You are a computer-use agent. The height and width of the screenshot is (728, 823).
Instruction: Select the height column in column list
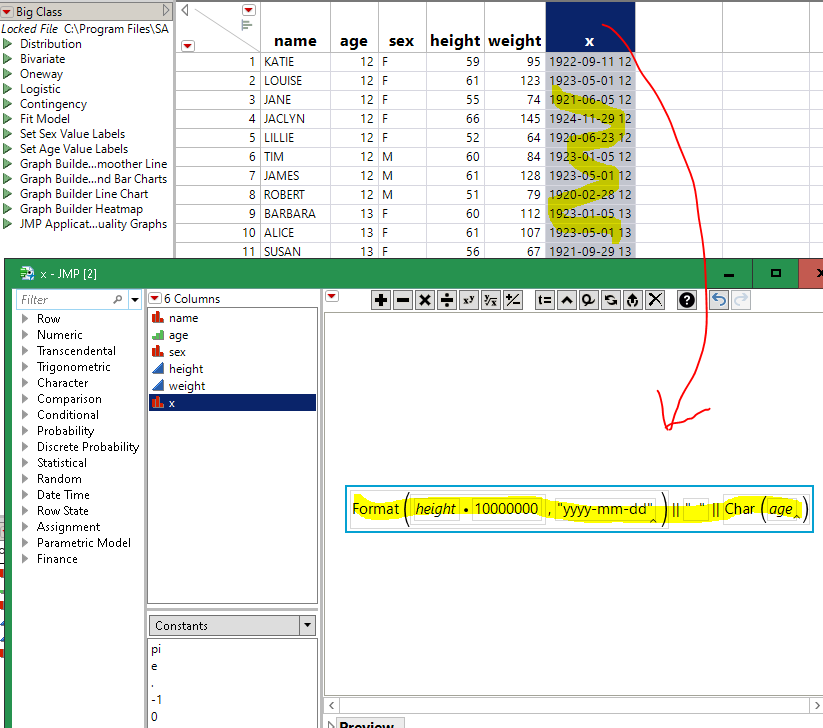186,369
